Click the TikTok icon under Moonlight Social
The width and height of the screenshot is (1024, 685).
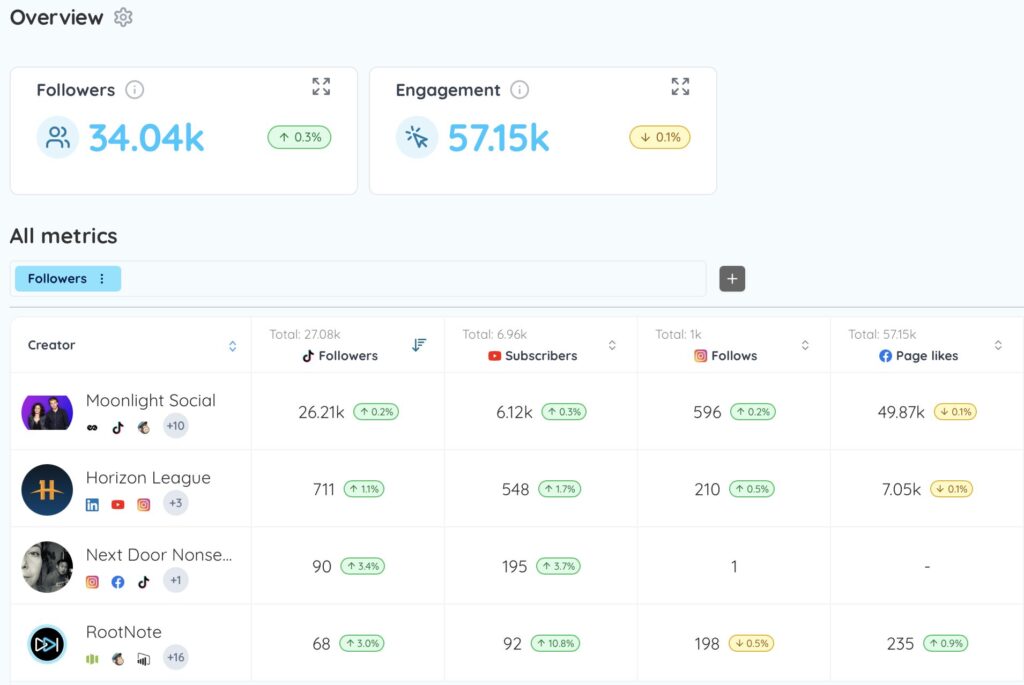[117, 426]
